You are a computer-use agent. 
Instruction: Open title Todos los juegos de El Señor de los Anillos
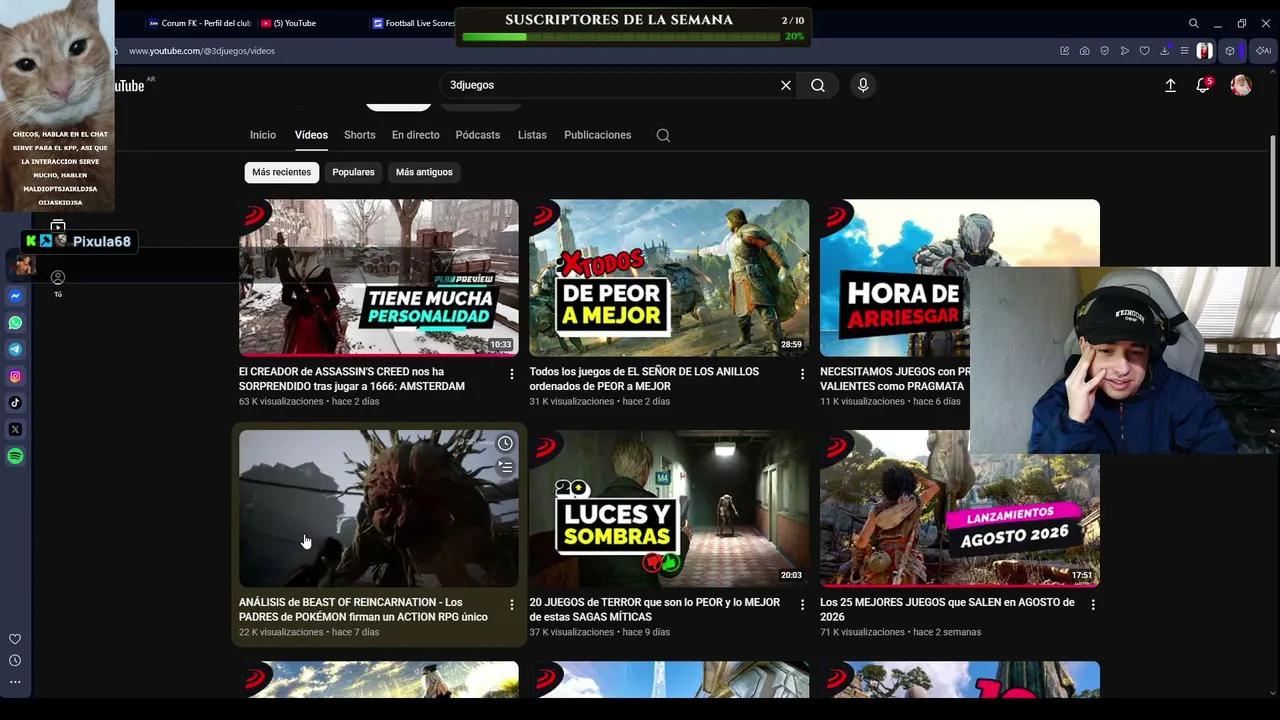644,379
